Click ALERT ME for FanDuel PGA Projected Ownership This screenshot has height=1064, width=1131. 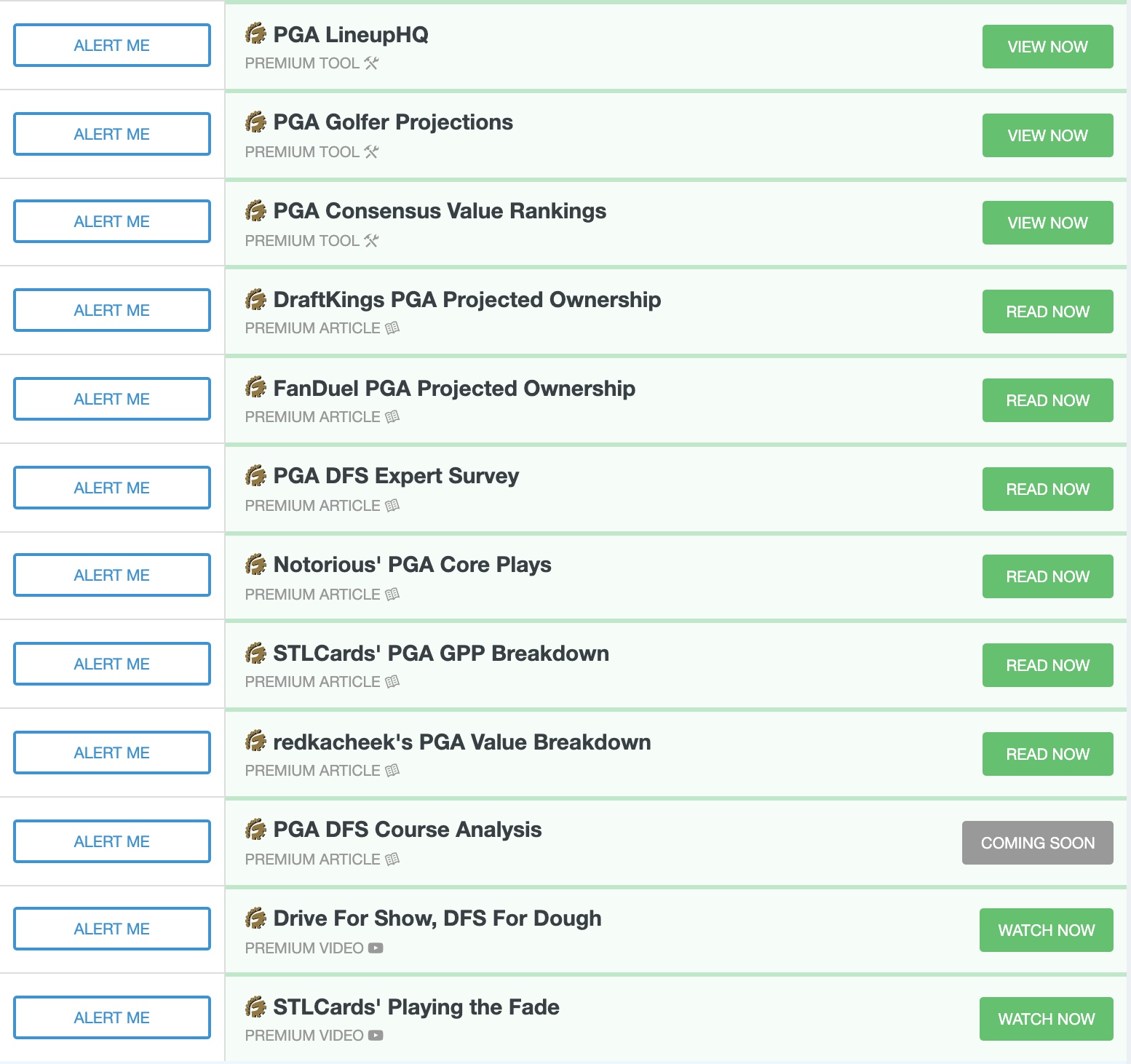tap(112, 399)
